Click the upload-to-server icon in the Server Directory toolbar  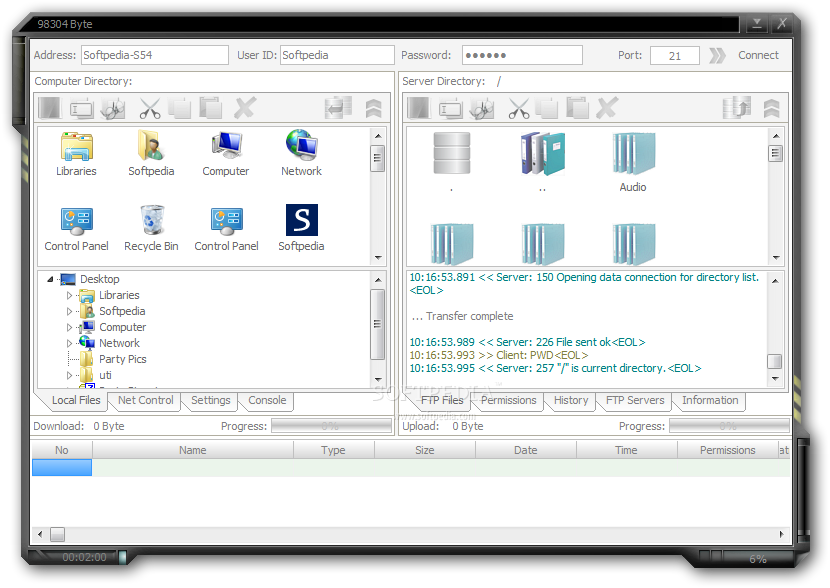tap(737, 107)
